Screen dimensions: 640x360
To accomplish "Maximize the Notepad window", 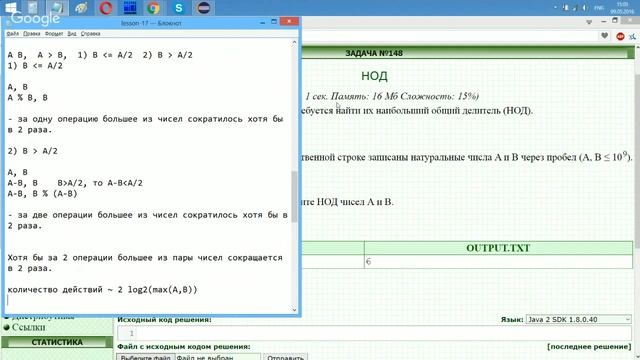I will [x=274, y=22].
